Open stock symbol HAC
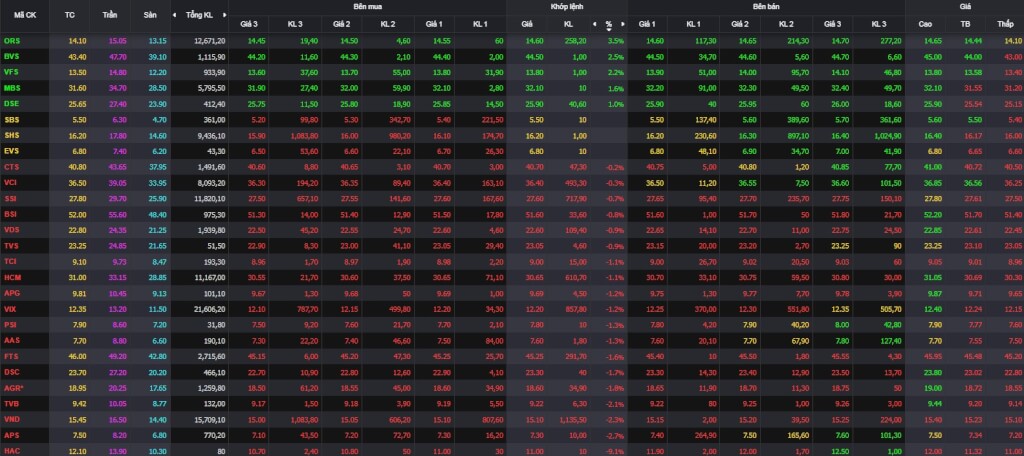The width and height of the screenshot is (1024, 456). 12,450
